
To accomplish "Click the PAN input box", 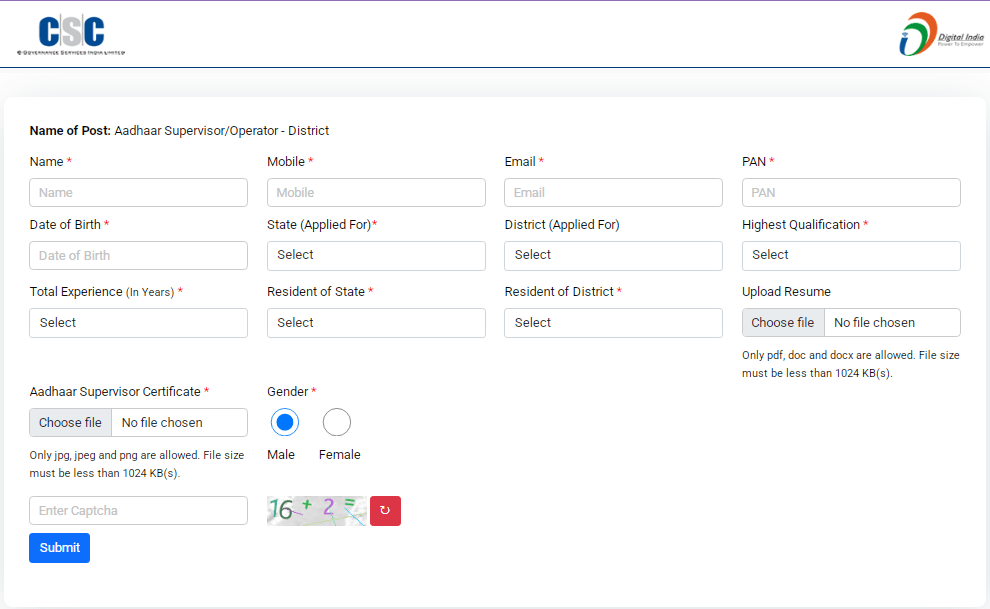I will click(x=851, y=193).
